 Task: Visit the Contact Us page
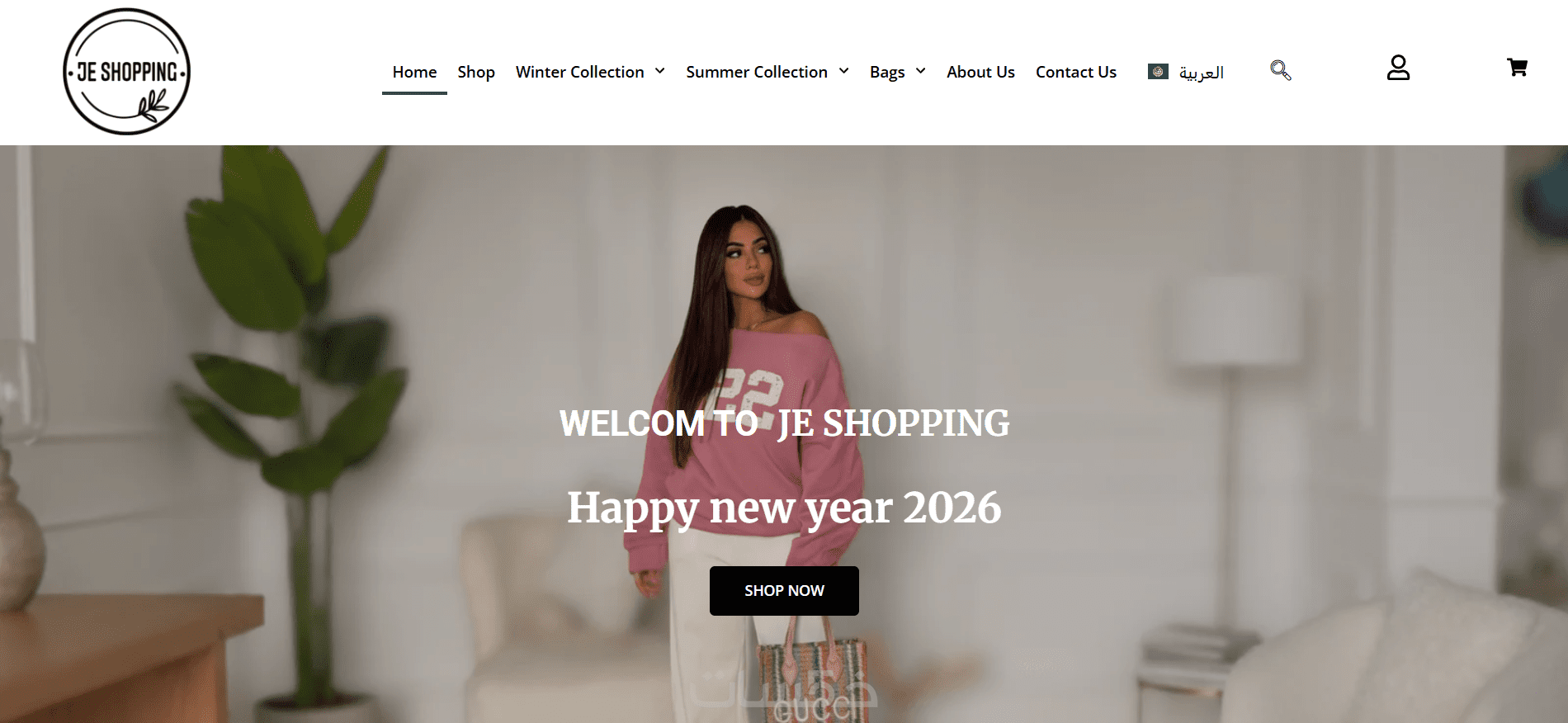(x=1076, y=72)
